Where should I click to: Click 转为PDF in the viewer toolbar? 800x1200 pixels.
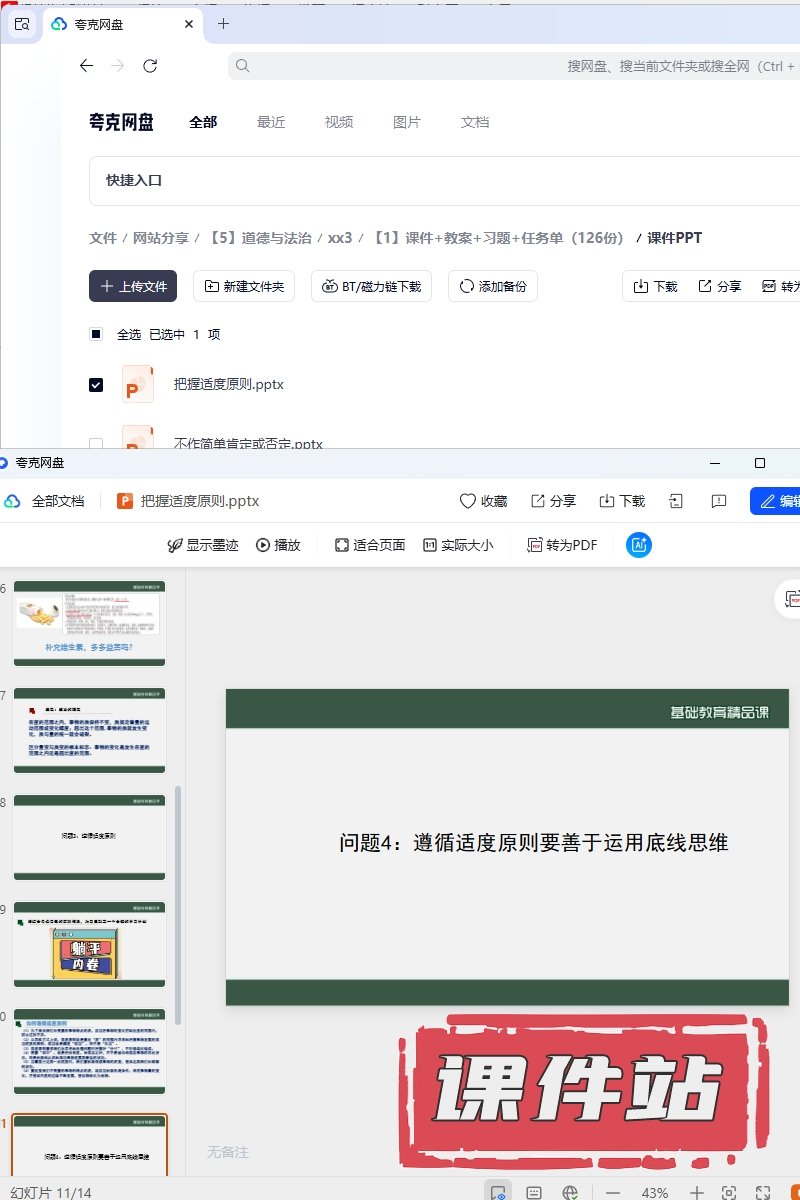click(563, 545)
